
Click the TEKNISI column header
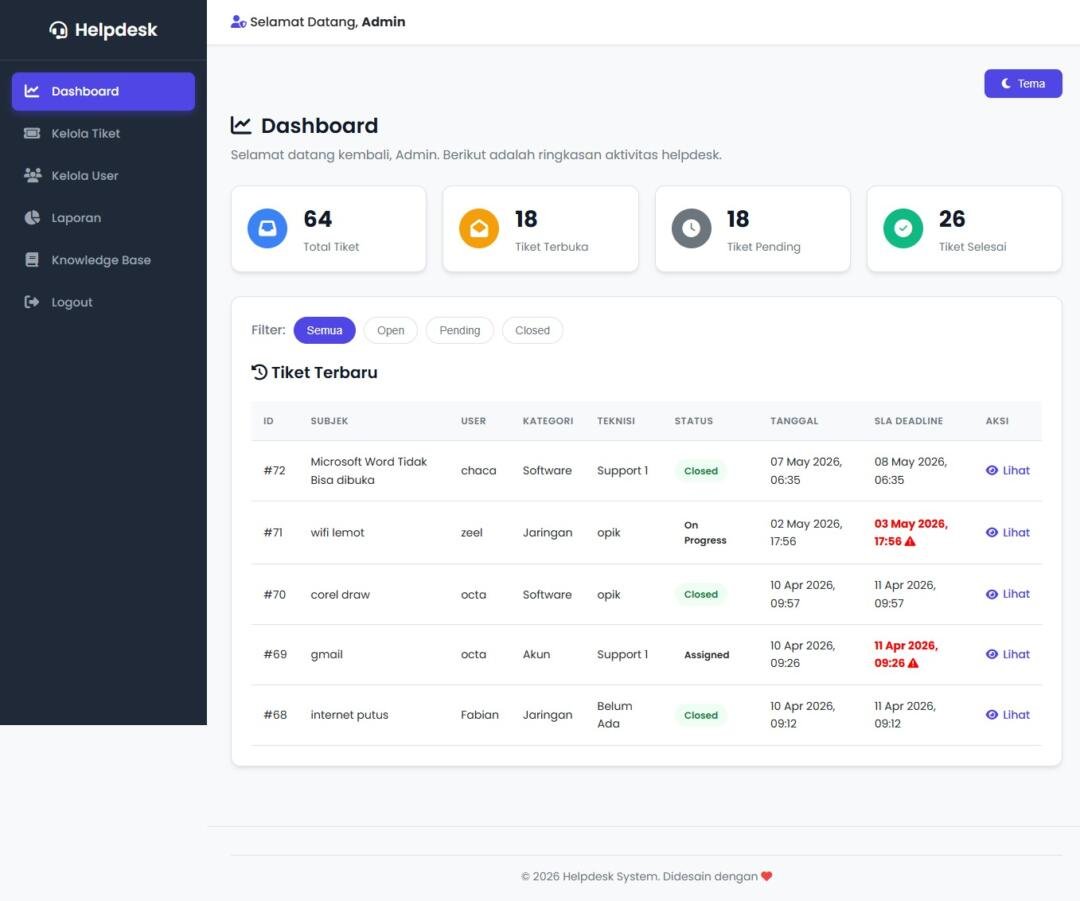[x=616, y=421]
